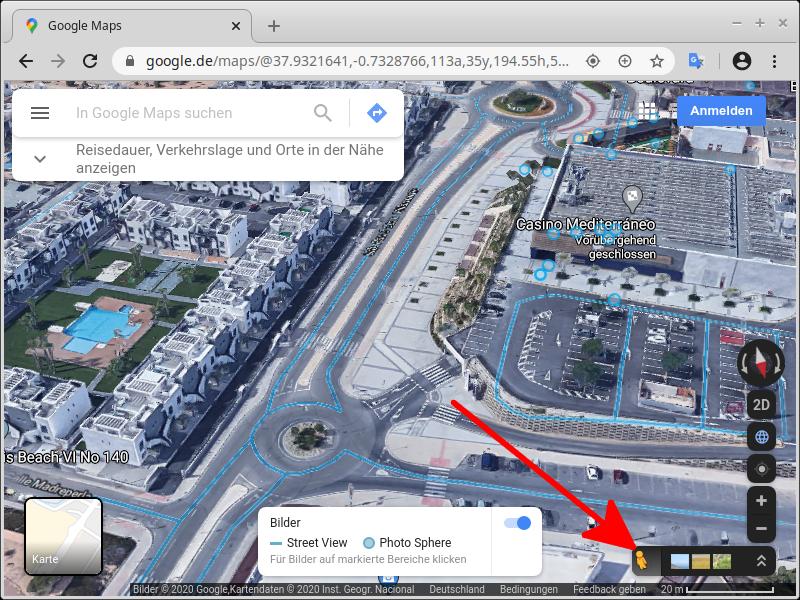The height and width of the screenshot is (600, 800).
Task: Click the Anmelden sign-in button
Action: point(721,111)
